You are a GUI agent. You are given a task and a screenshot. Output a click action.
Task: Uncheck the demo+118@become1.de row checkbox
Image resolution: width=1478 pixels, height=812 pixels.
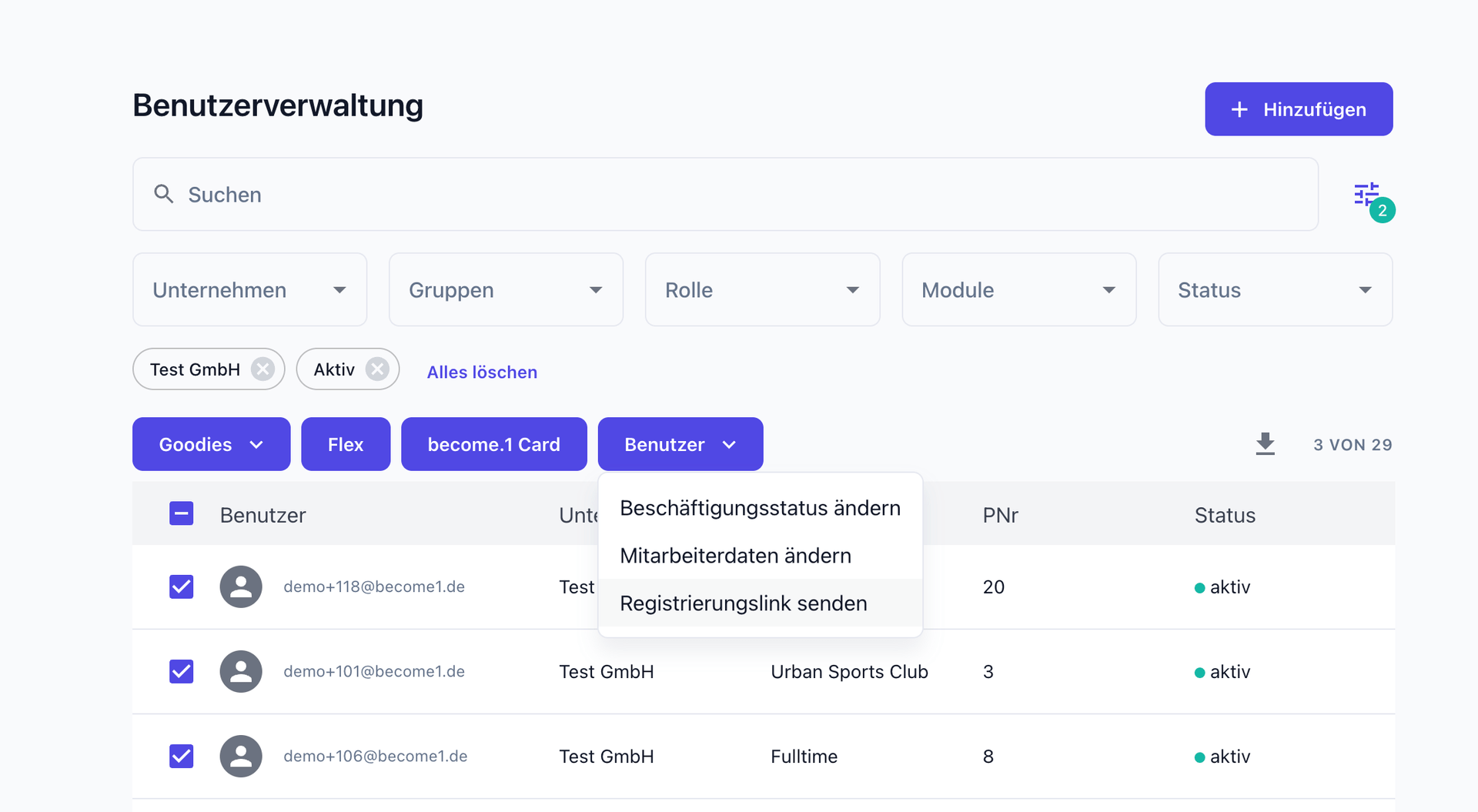pyautogui.click(x=182, y=587)
